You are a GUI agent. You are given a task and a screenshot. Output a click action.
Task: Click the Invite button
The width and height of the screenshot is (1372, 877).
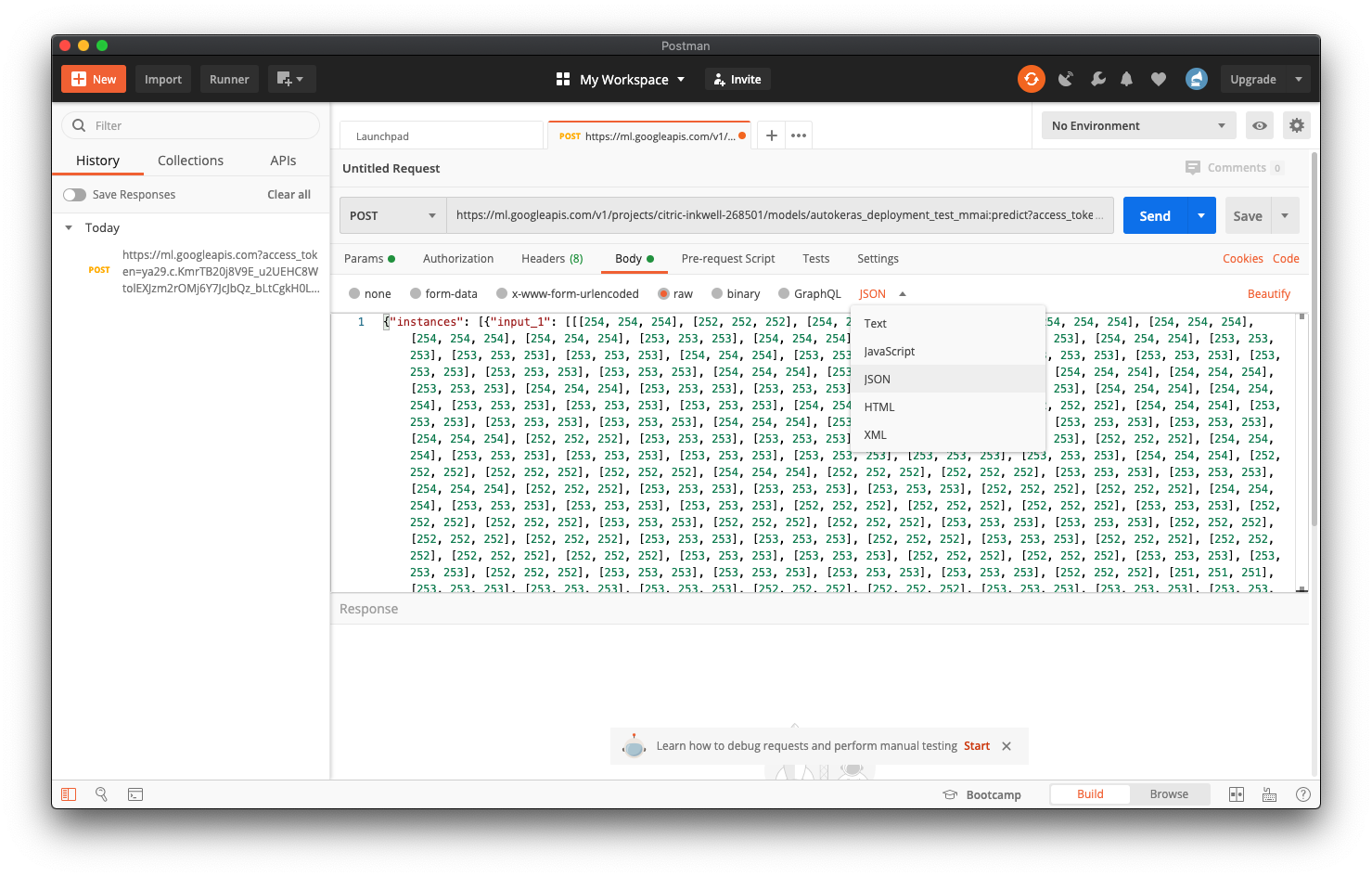coord(738,79)
